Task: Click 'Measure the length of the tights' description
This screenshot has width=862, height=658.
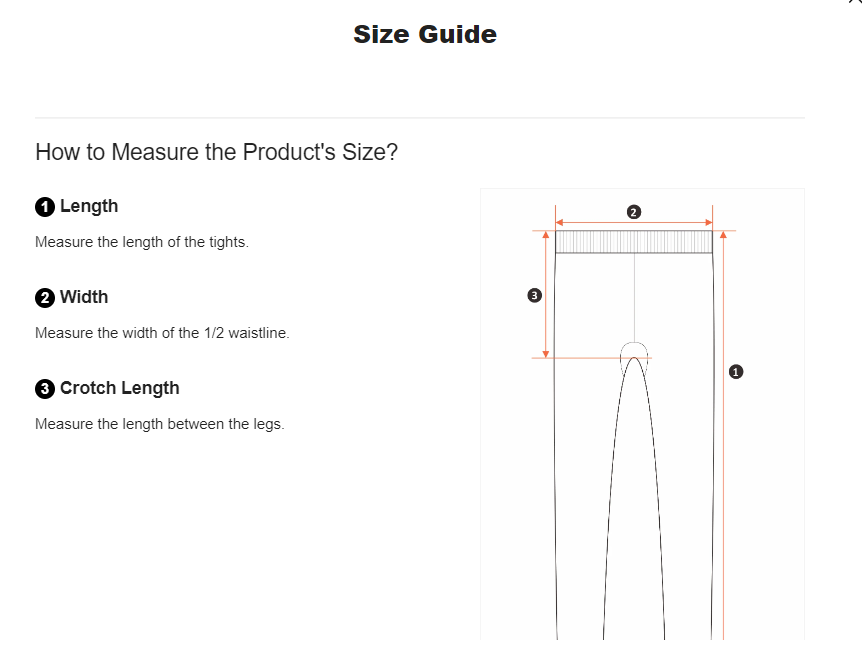Action: tap(142, 242)
